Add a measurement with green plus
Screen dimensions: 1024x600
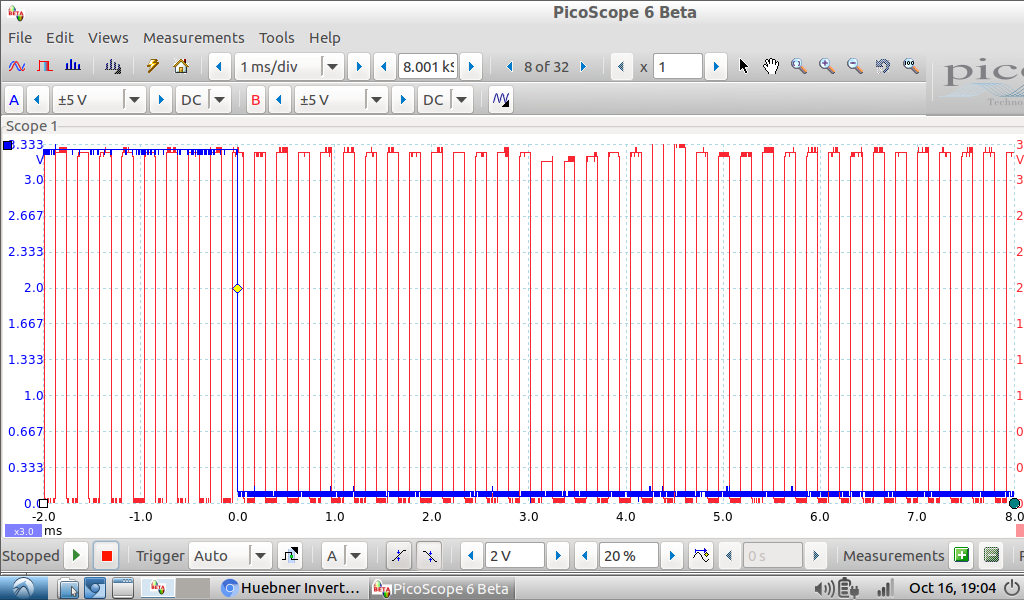point(961,556)
